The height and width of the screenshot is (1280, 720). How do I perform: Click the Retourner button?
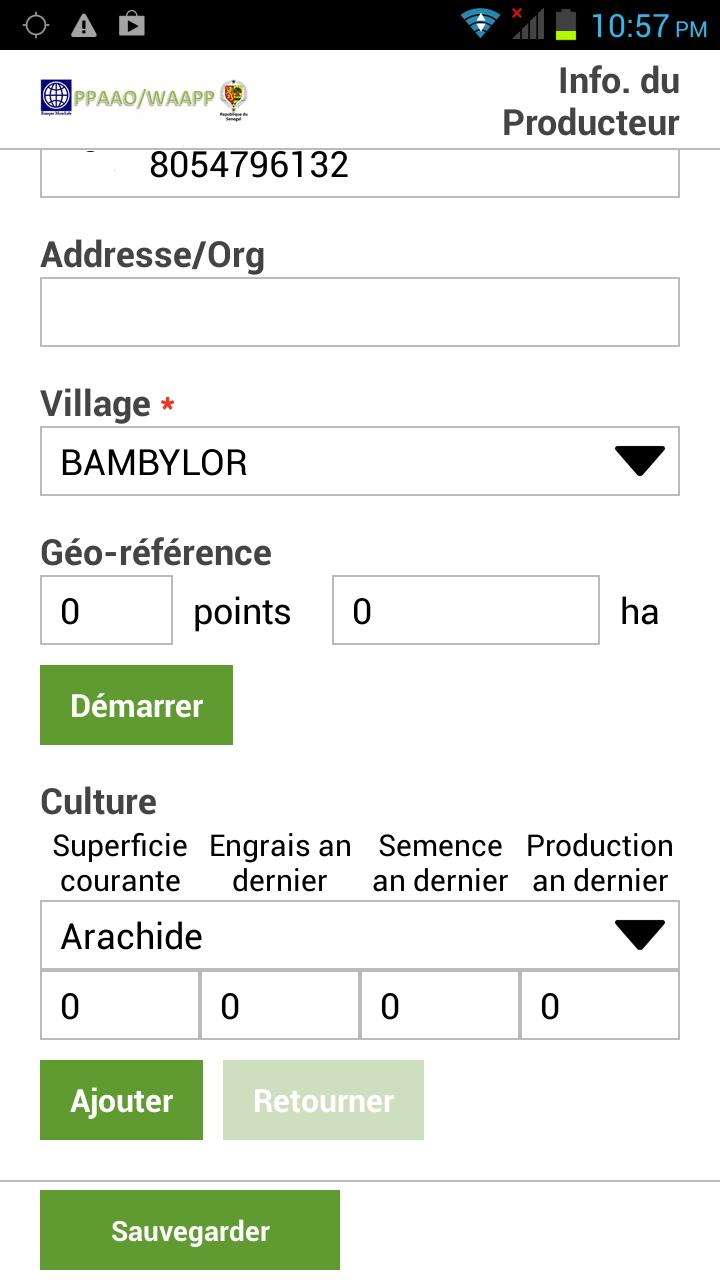pos(323,1100)
